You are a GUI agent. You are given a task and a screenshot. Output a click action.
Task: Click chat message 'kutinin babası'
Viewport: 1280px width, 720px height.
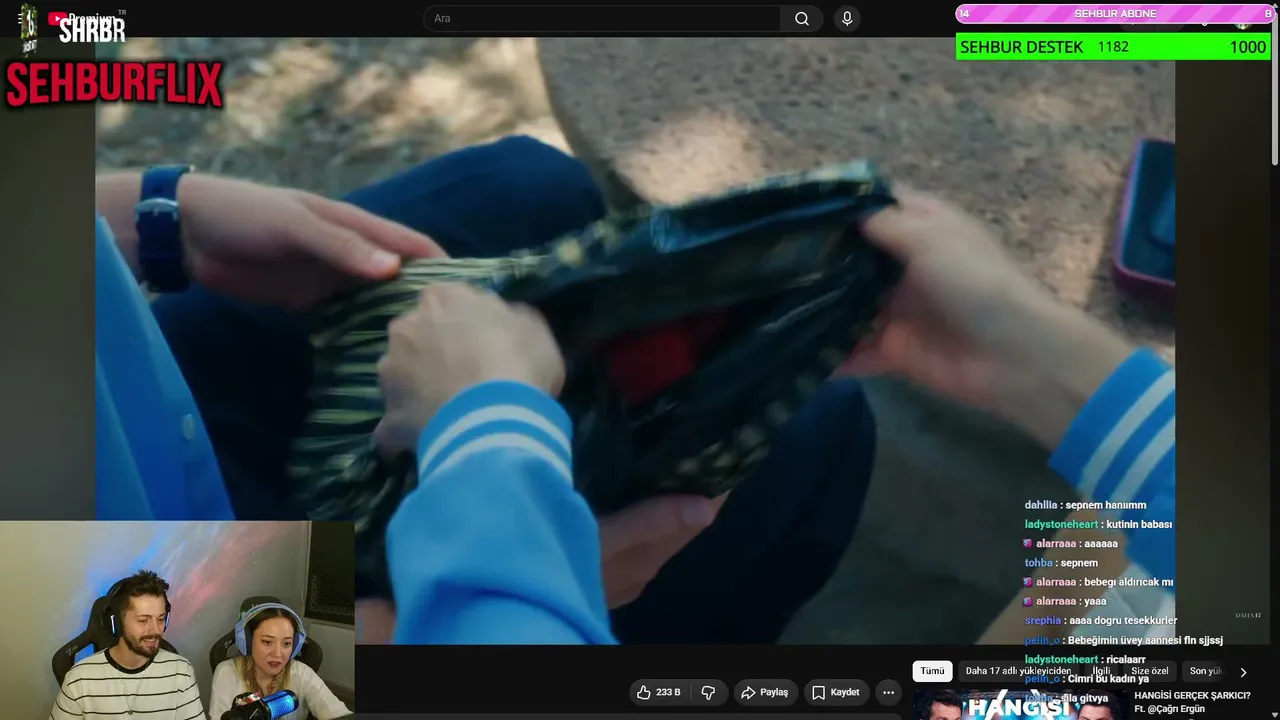tap(1138, 524)
